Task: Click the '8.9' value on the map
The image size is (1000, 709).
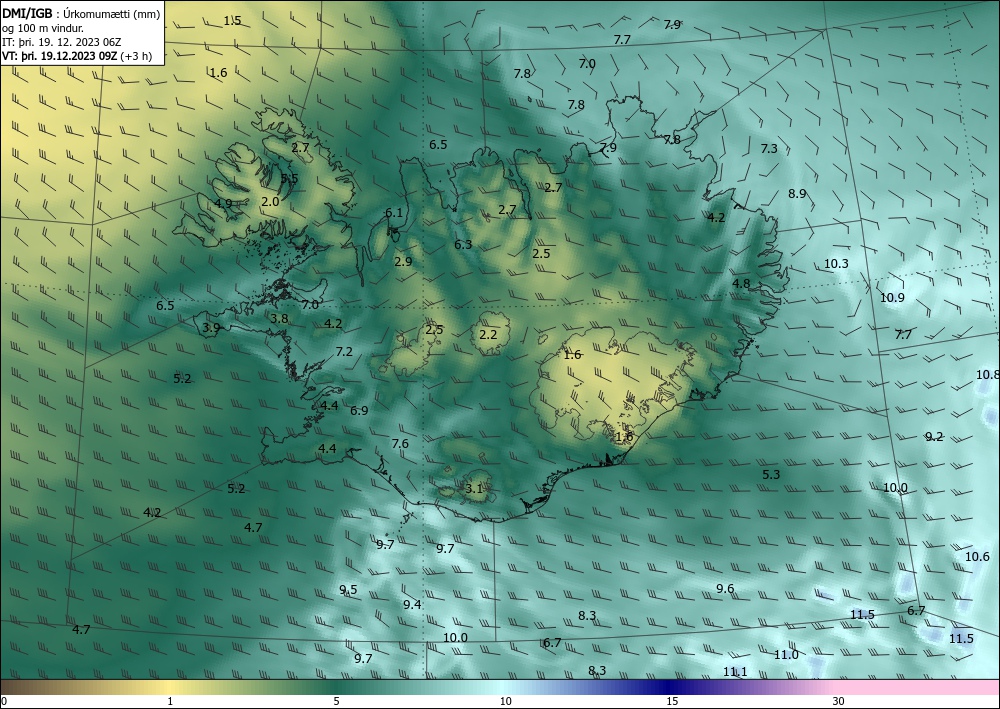Action: tap(797, 194)
